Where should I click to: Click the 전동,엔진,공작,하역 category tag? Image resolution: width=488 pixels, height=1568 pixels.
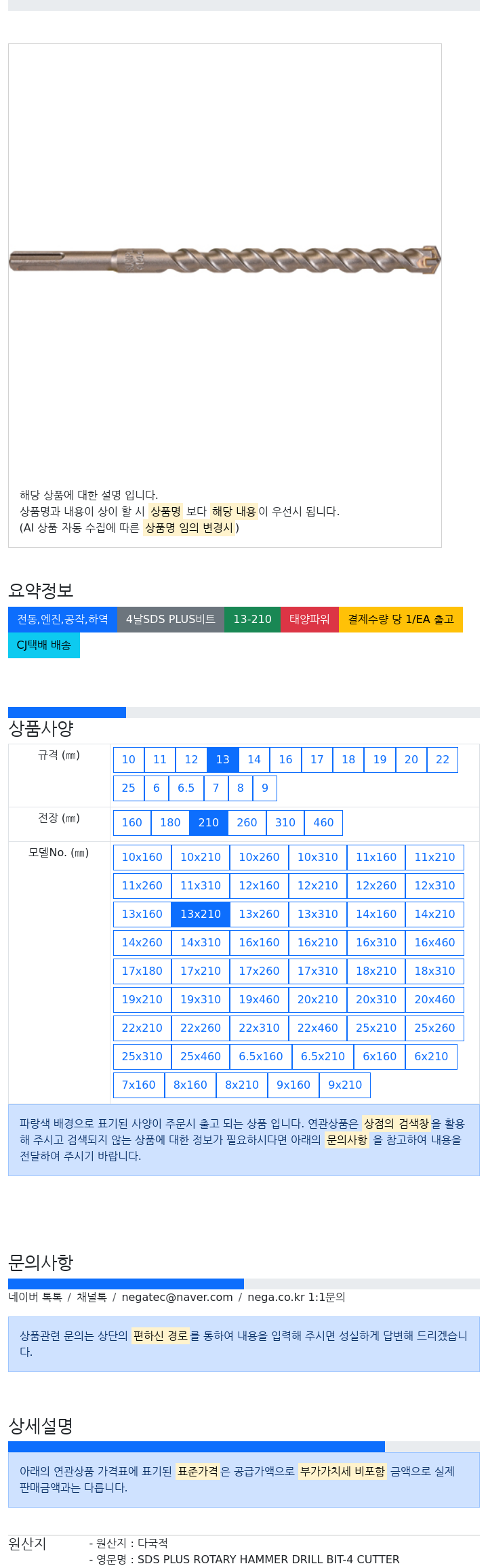tap(62, 620)
